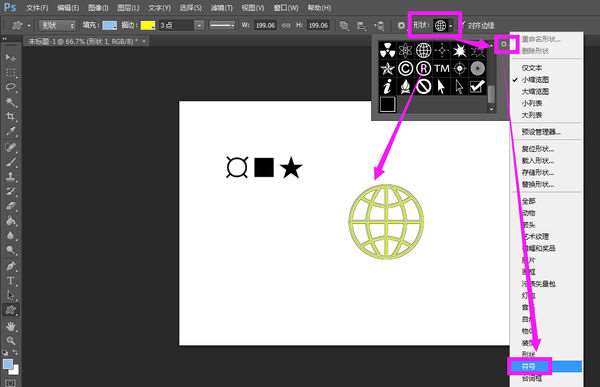Viewport: 600px width, 387px height.
Task: Click the width W input field
Action: coord(265,26)
